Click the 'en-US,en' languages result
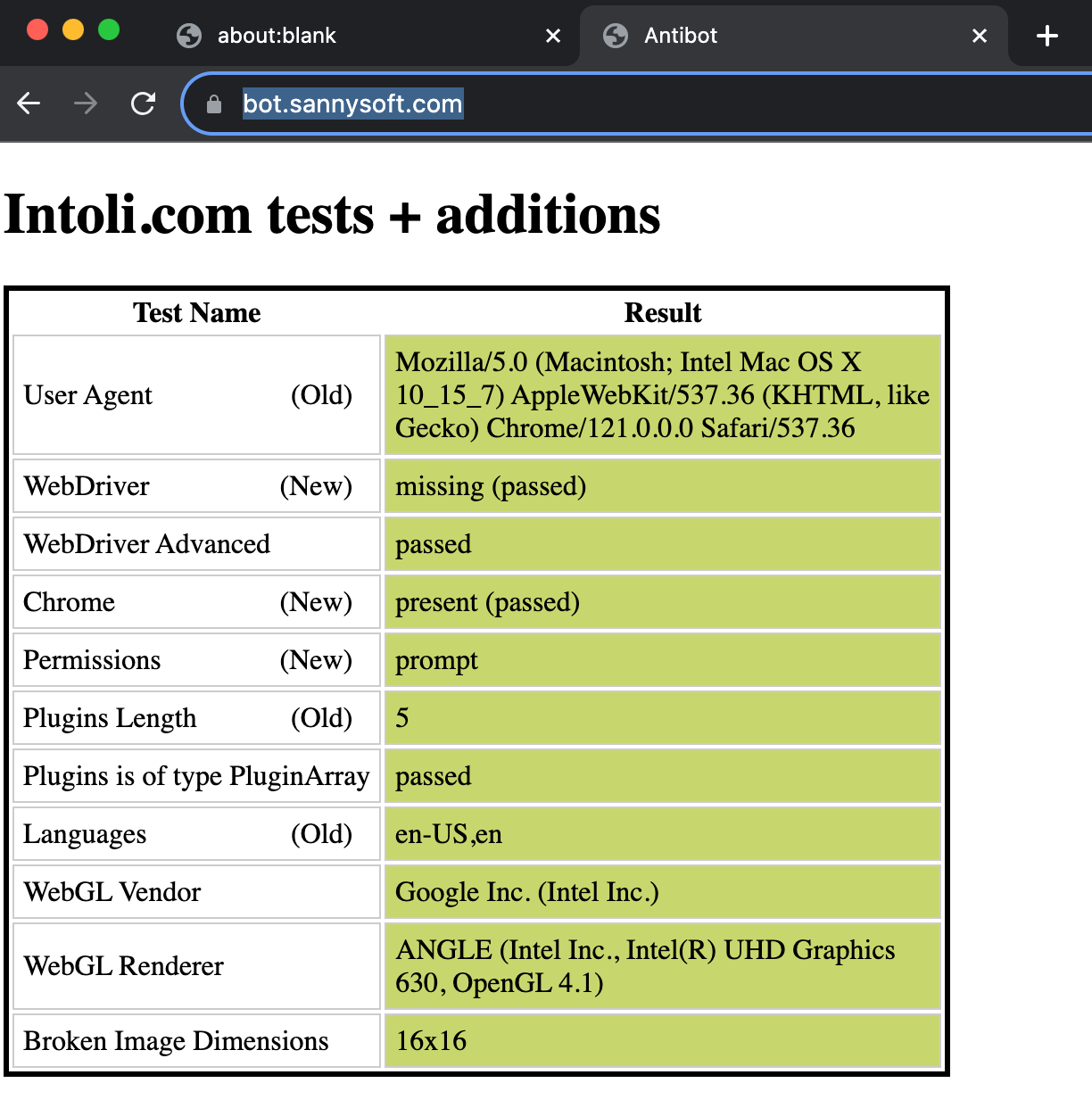This screenshot has width=1092, height=1108. coord(663,834)
